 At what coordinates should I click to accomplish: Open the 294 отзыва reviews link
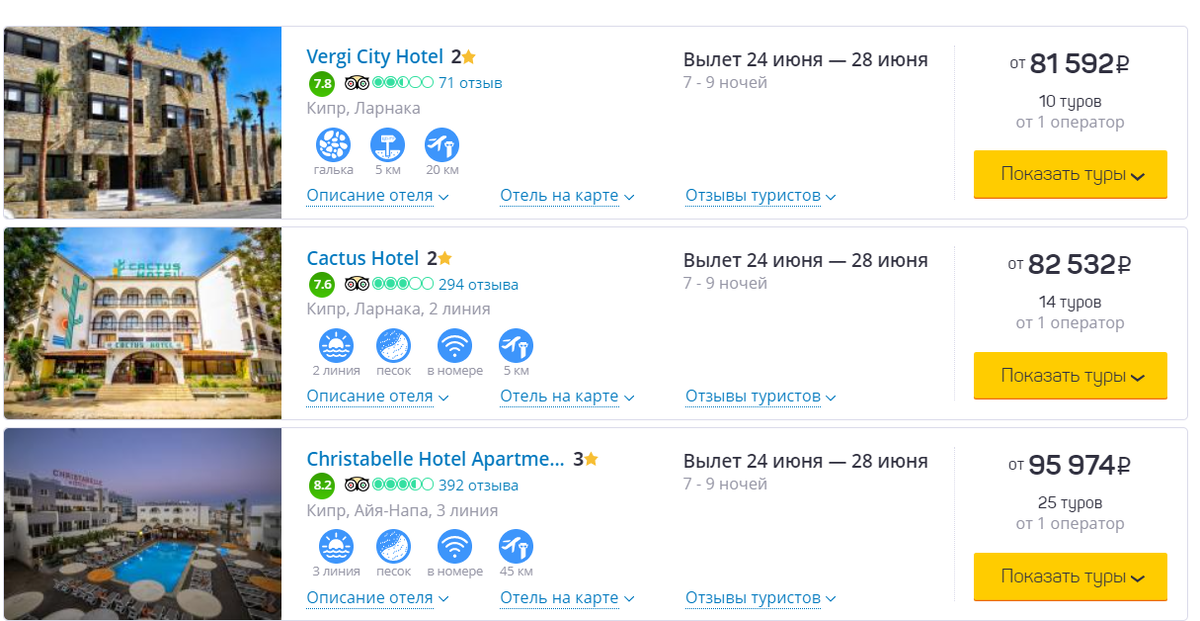[478, 285]
